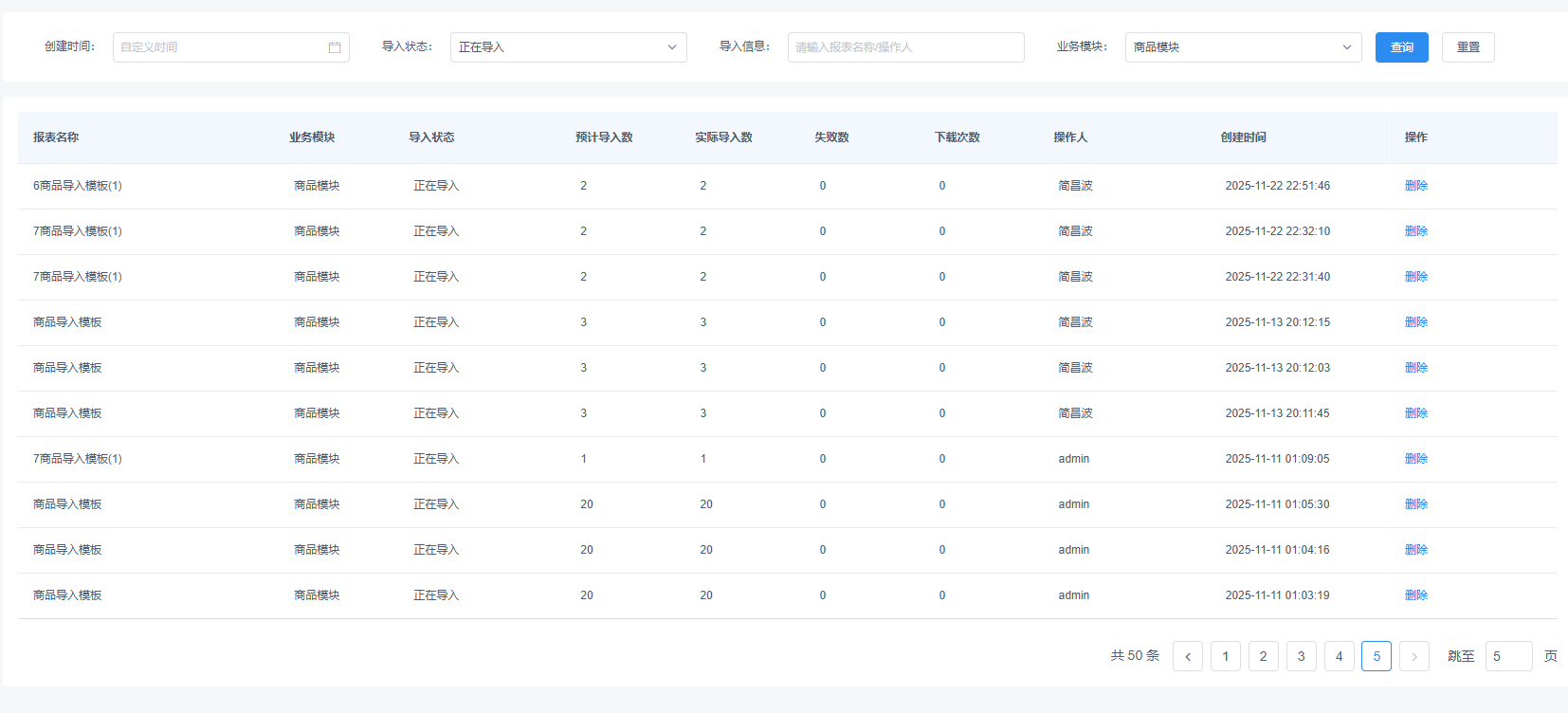1568x713 pixels.
Task: Delete the record created 2025-11-11 01:03:19
Action: [1415, 595]
